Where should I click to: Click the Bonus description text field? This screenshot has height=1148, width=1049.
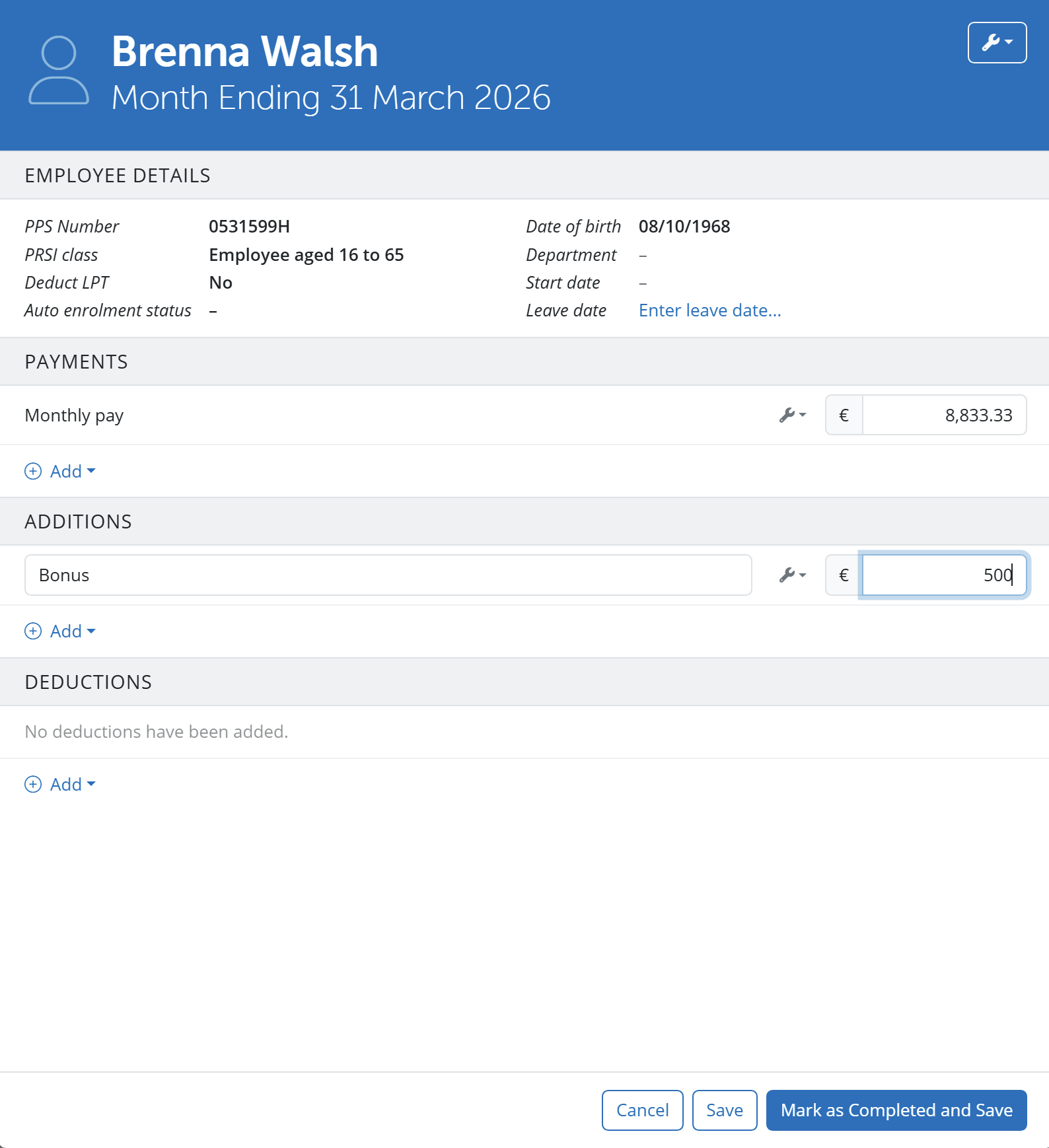[x=388, y=575]
